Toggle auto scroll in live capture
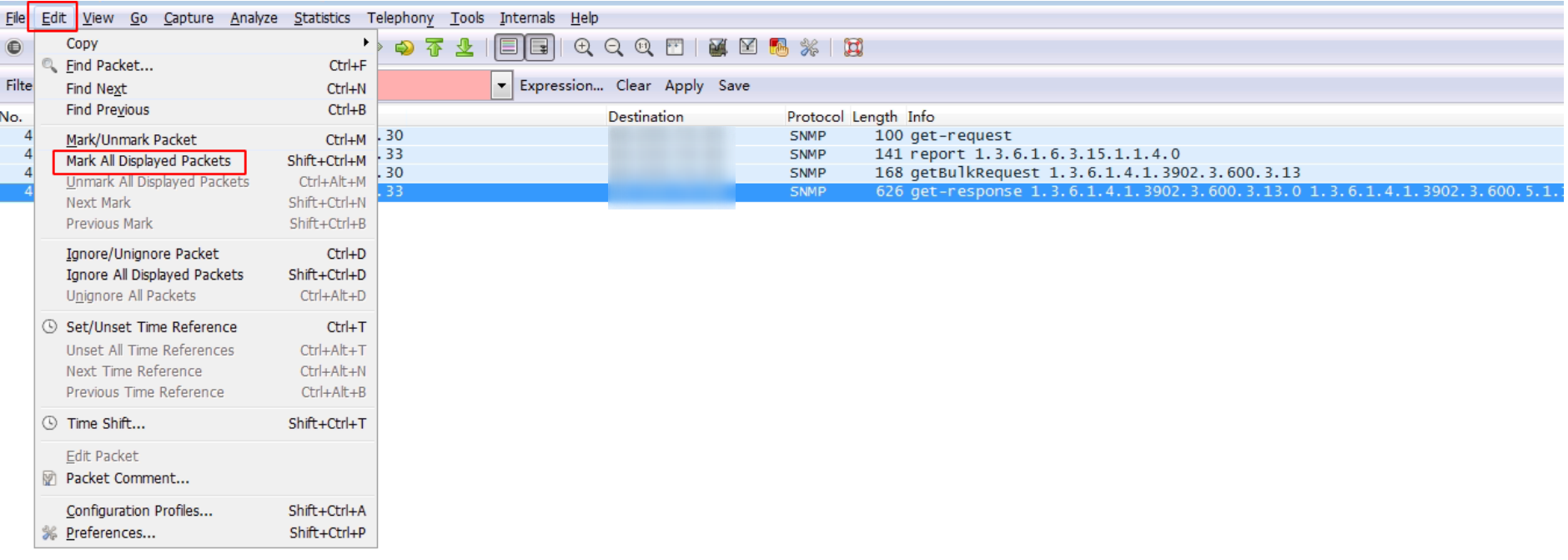The height and width of the screenshot is (560, 1568). coord(540,48)
